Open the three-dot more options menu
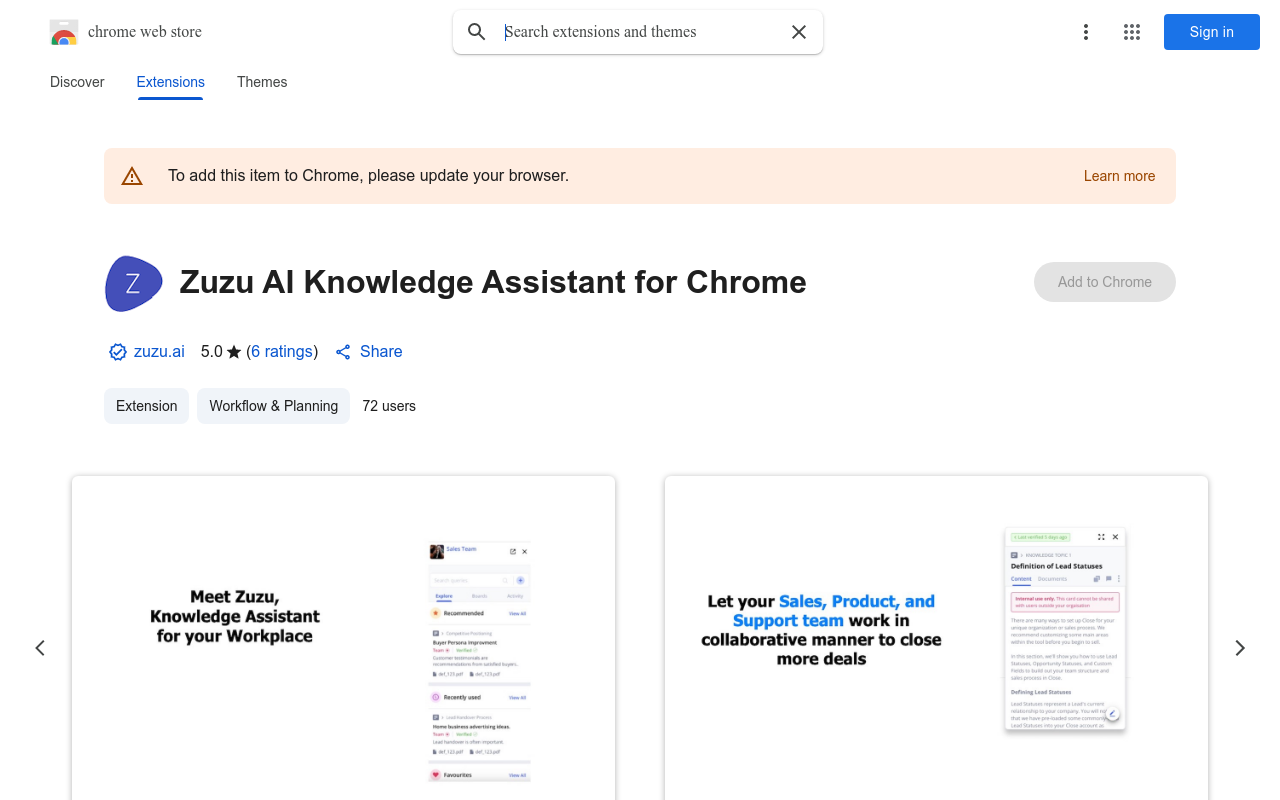 1086,32
